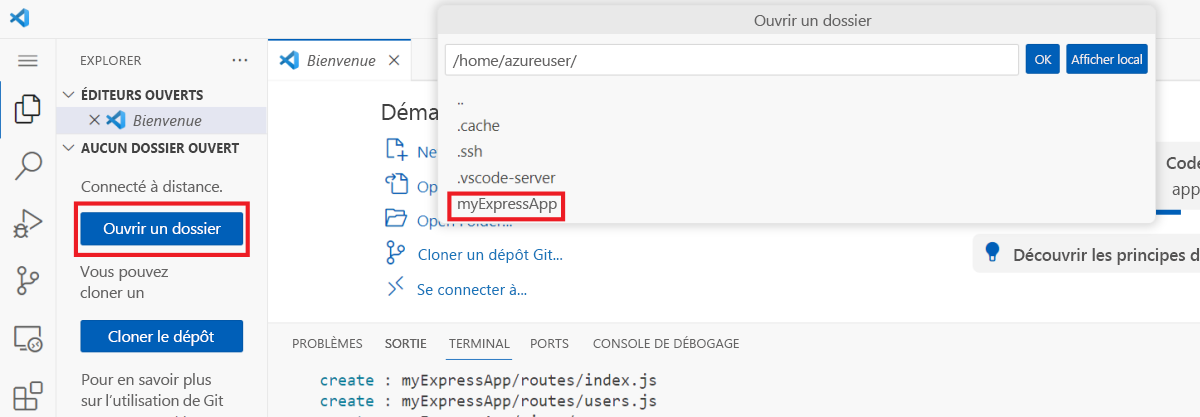Click the Afficher local button
Screen dimensions: 1200x417
coord(1106,59)
